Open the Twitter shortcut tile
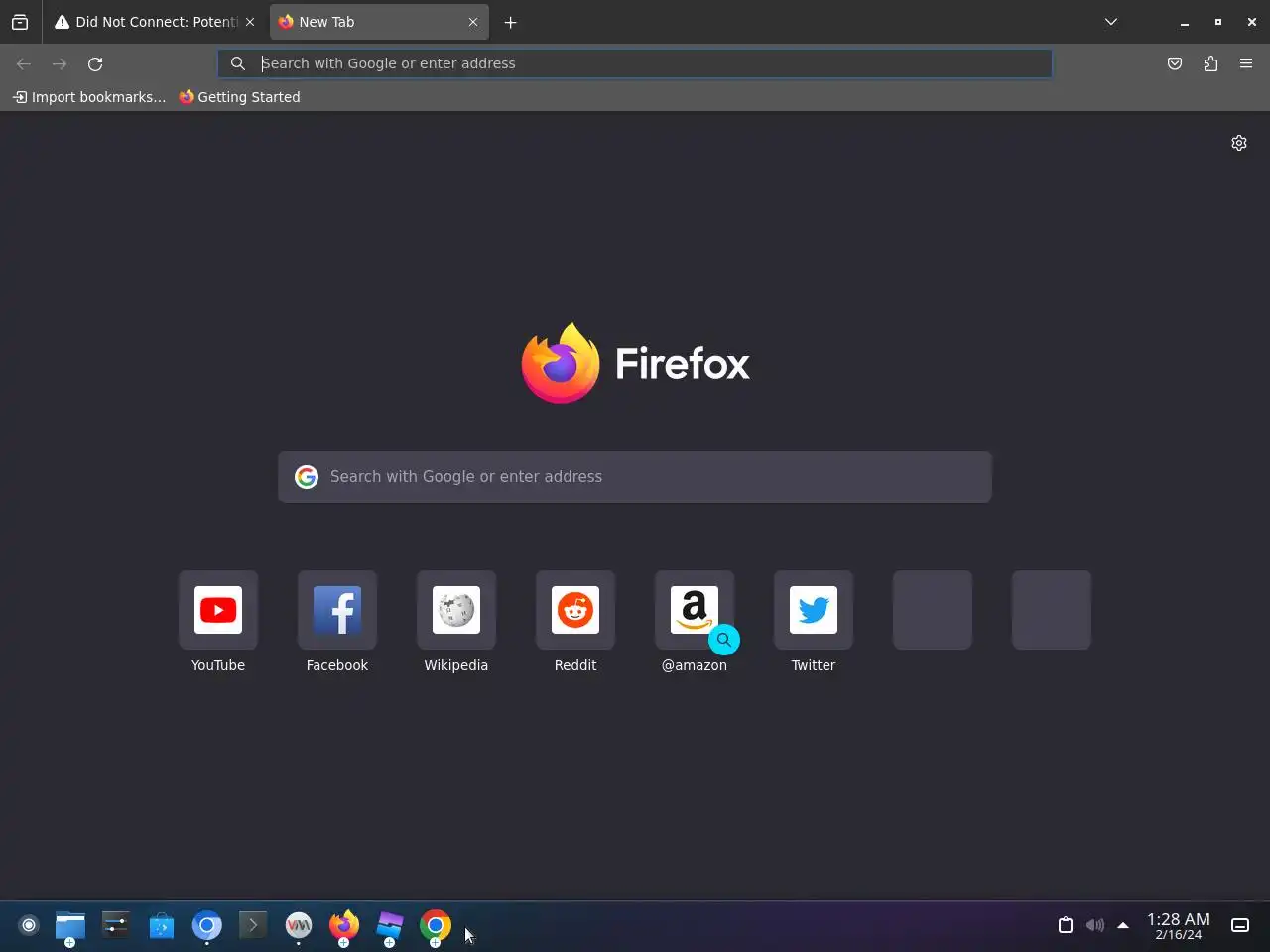The height and width of the screenshot is (952, 1270). tap(814, 610)
